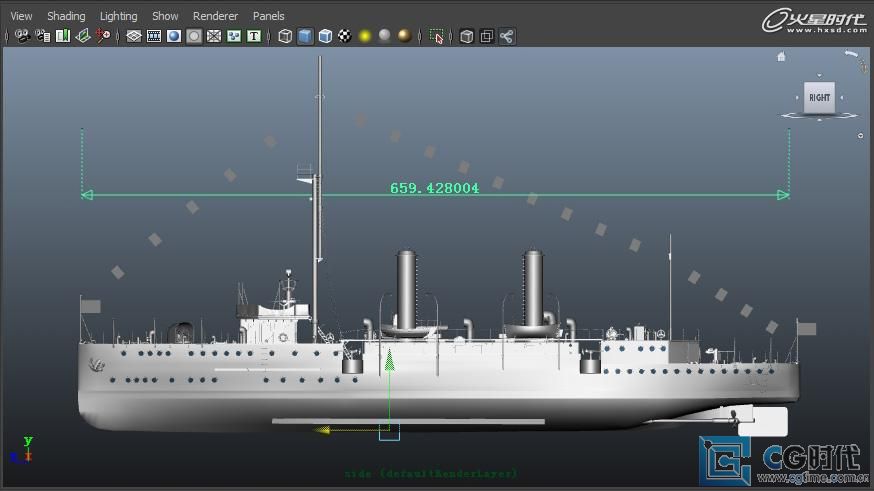874x491 pixels.
Task: Toggle X-Ray Active Components icon
Action: pyautogui.click(x=487, y=36)
